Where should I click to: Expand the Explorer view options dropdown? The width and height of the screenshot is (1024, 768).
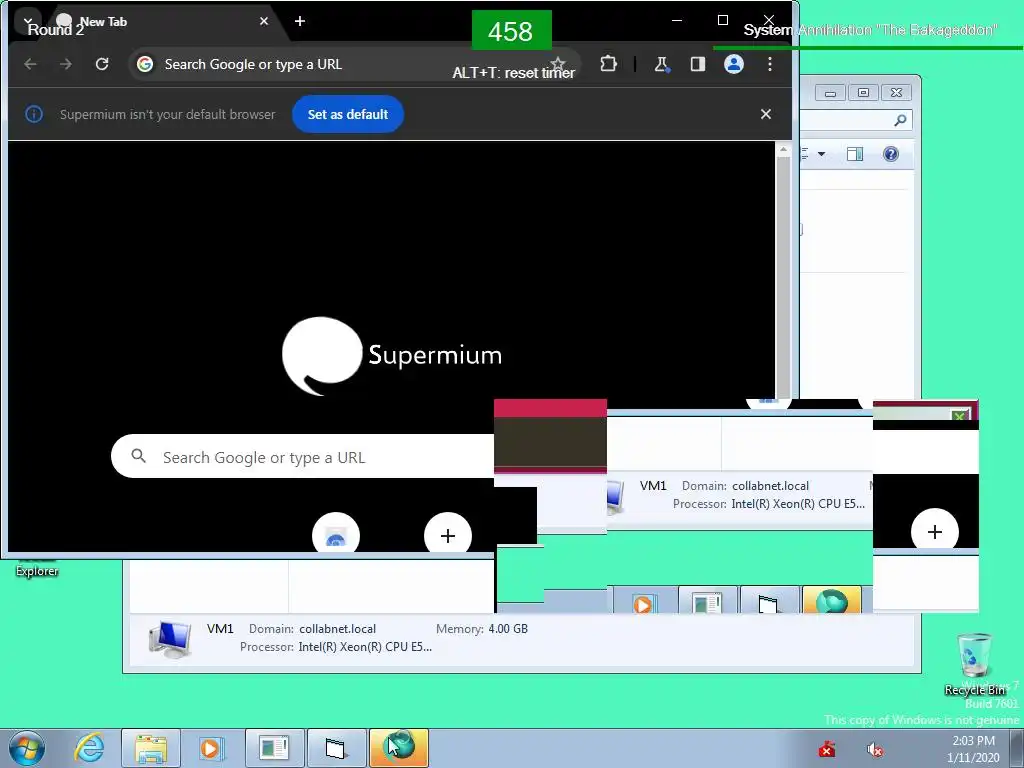[822, 154]
